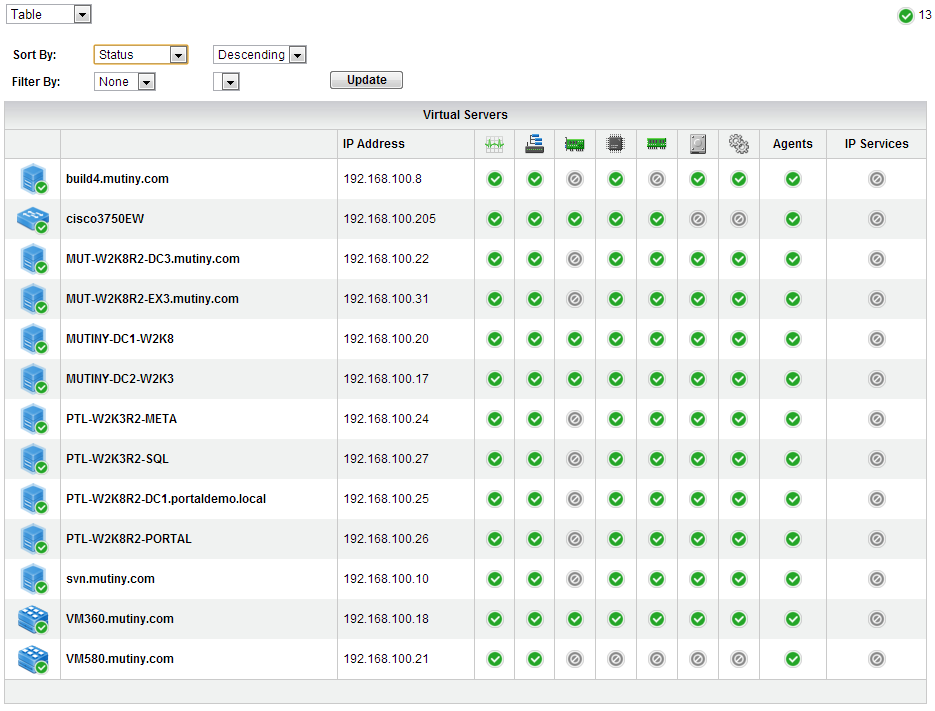Open the Sort By Status dropdown

(x=141, y=55)
